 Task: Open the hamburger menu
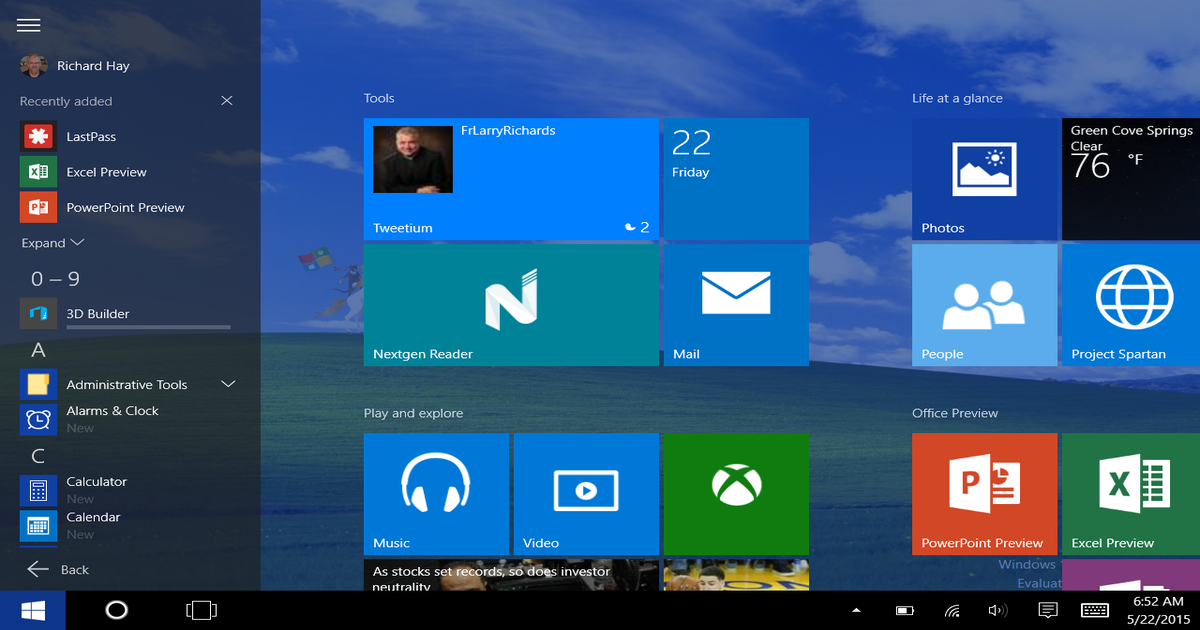[28, 25]
